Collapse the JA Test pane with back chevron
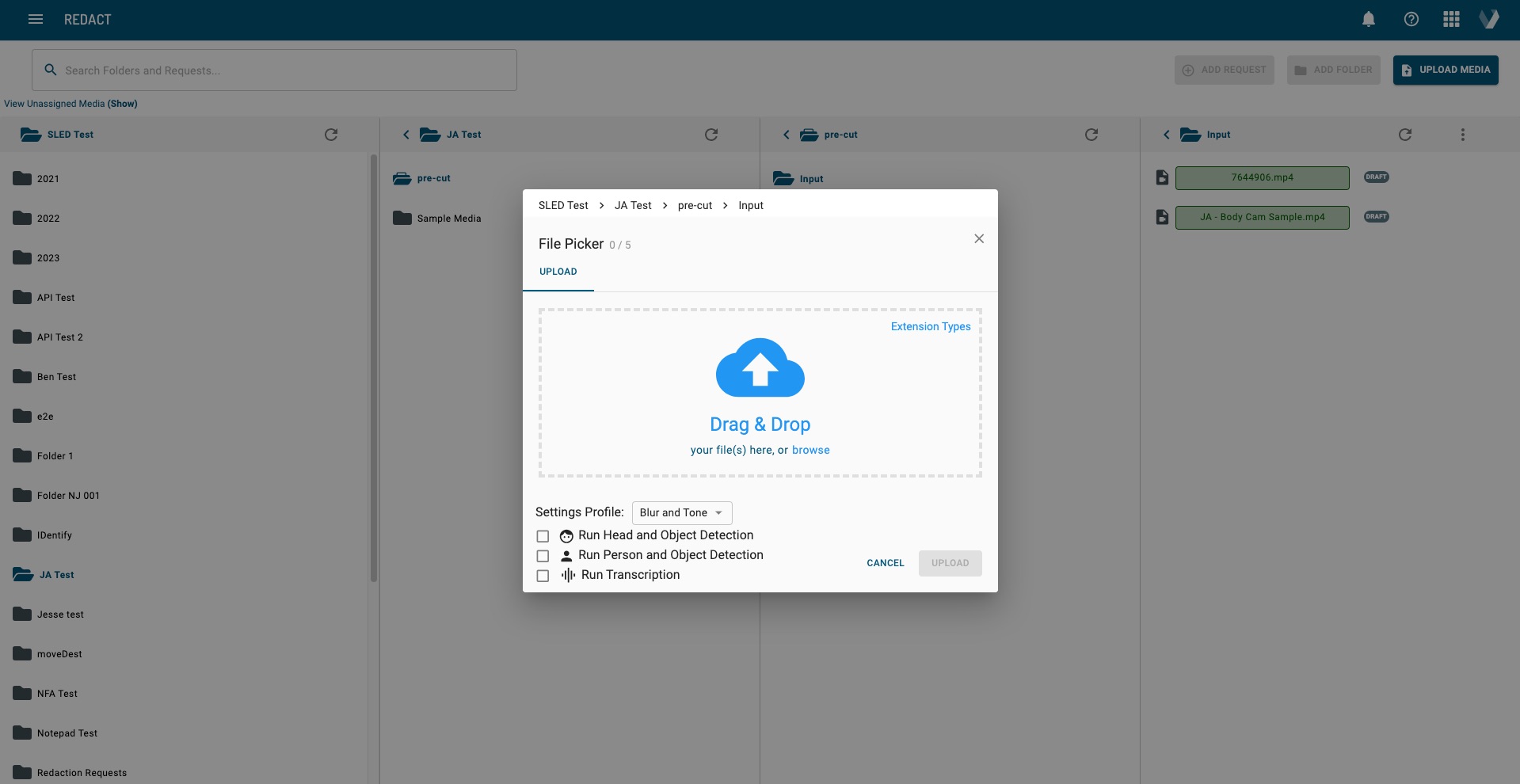This screenshot has height=784, width=1520. click(x=406, y=135)
